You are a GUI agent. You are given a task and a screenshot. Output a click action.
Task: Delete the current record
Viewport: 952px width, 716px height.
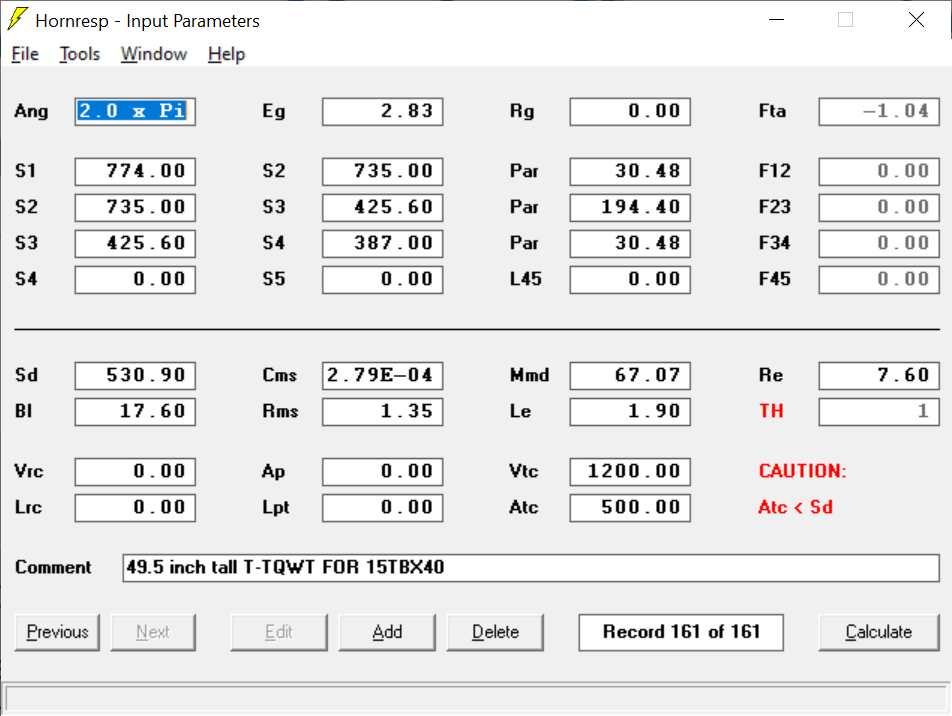coord(495,632)
